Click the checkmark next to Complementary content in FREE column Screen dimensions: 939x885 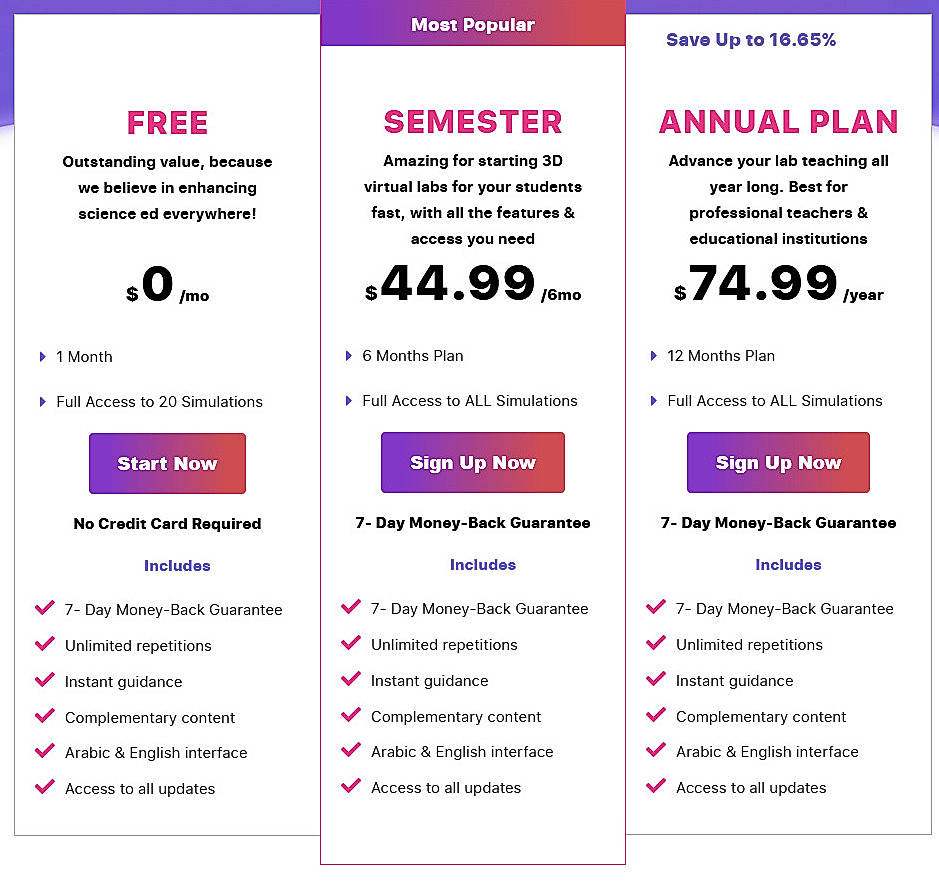click(x=45, y=717)
